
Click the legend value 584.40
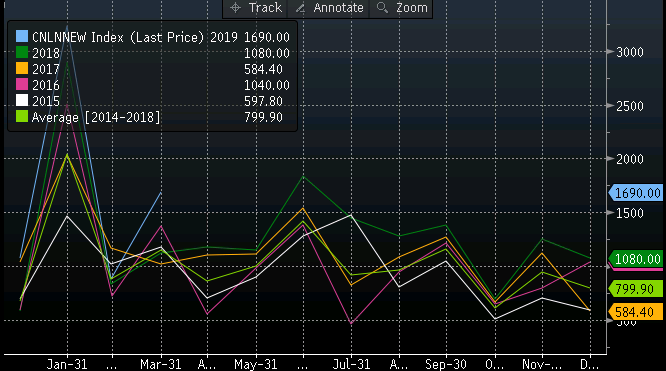pyautogui.click(x=263, y=69)
